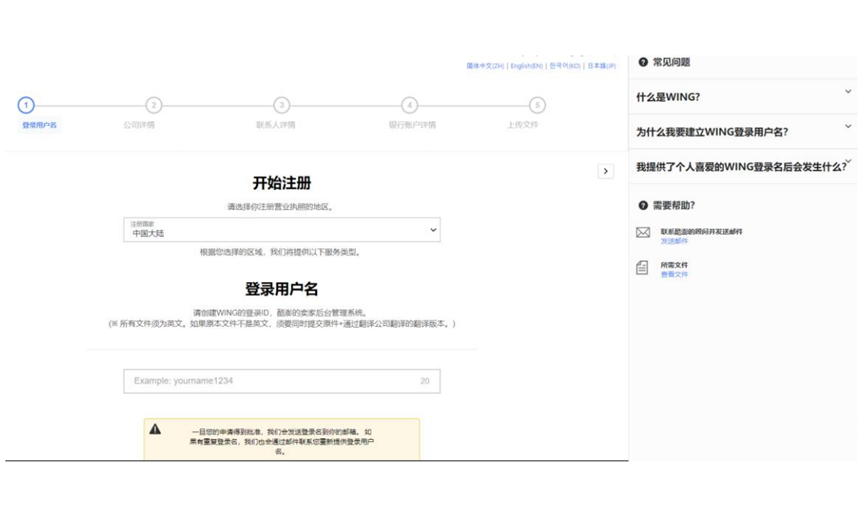Go to step 2 公司详情
865x509 pixels.
coord(153,105)
